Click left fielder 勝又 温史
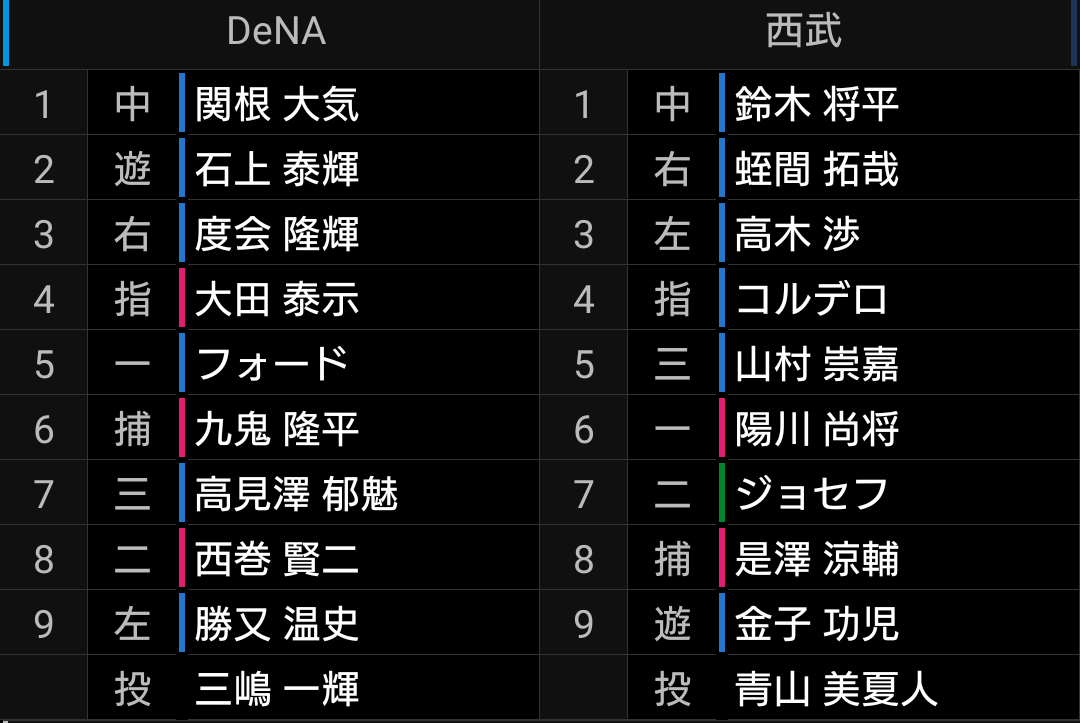 point(277,624)
